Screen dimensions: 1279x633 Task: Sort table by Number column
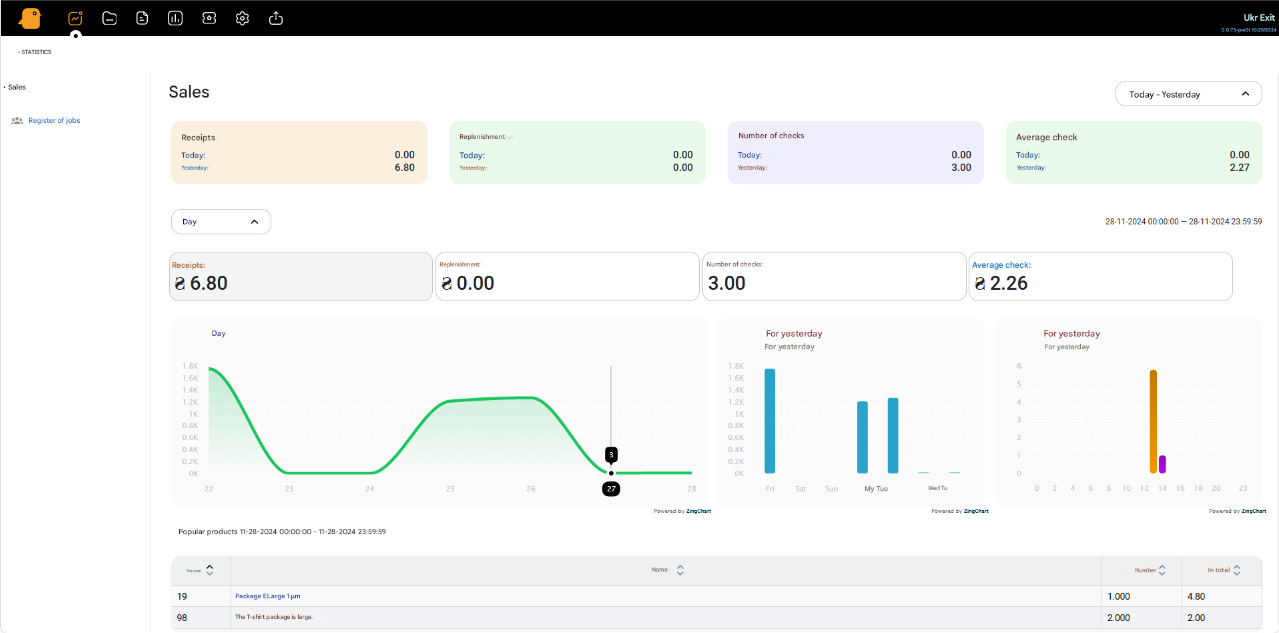click(x=1161, y=570)
